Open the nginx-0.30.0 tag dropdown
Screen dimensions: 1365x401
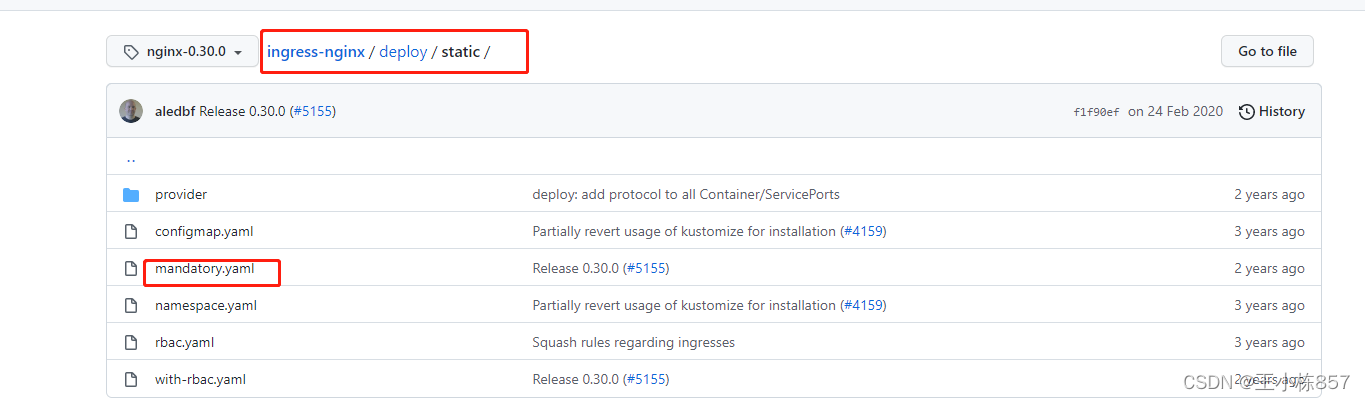(x=182, y=51)
